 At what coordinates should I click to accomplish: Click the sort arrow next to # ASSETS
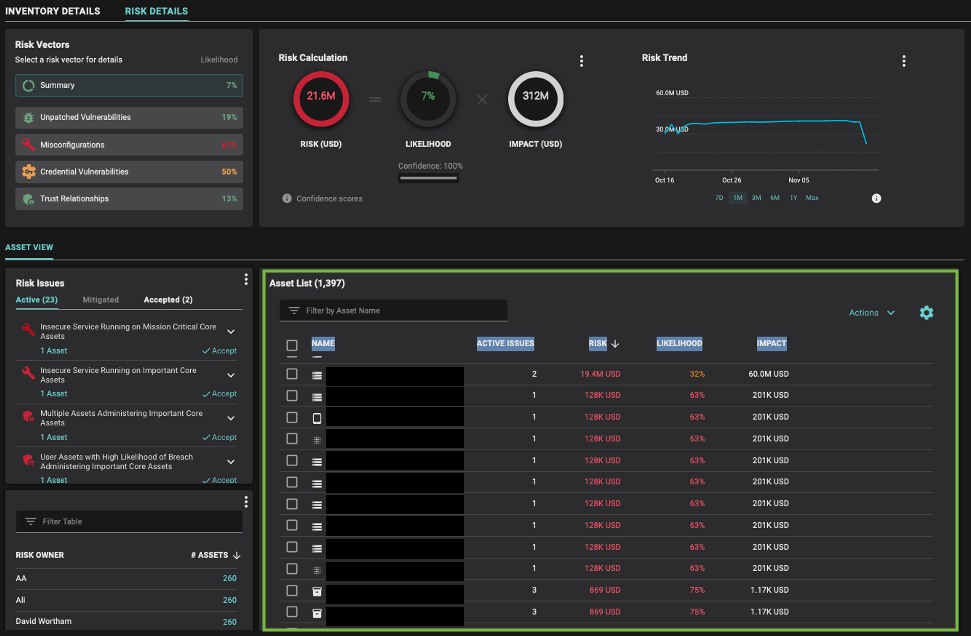(x=237, y=555)
